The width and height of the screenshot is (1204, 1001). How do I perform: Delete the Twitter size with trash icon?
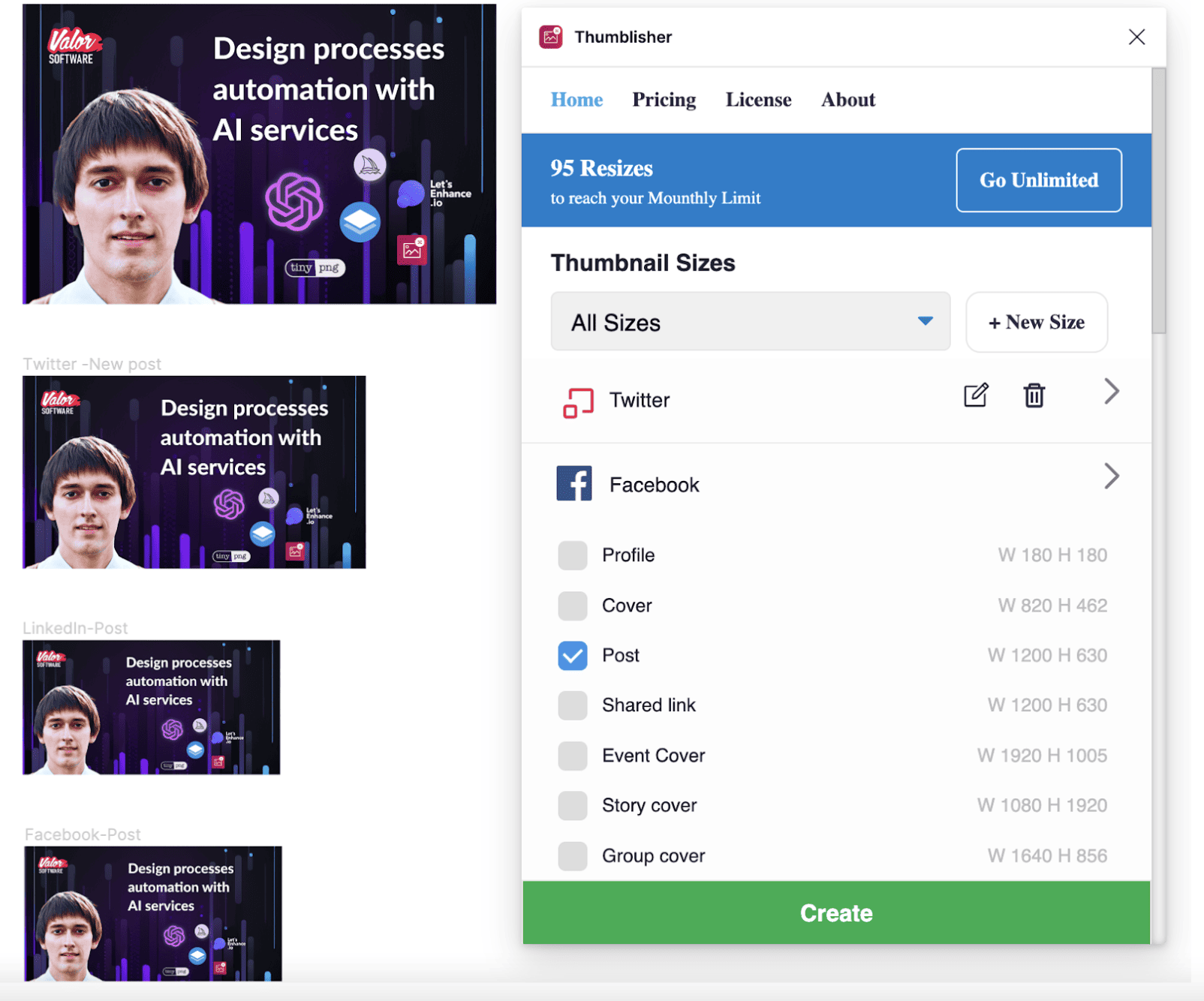1034,395
